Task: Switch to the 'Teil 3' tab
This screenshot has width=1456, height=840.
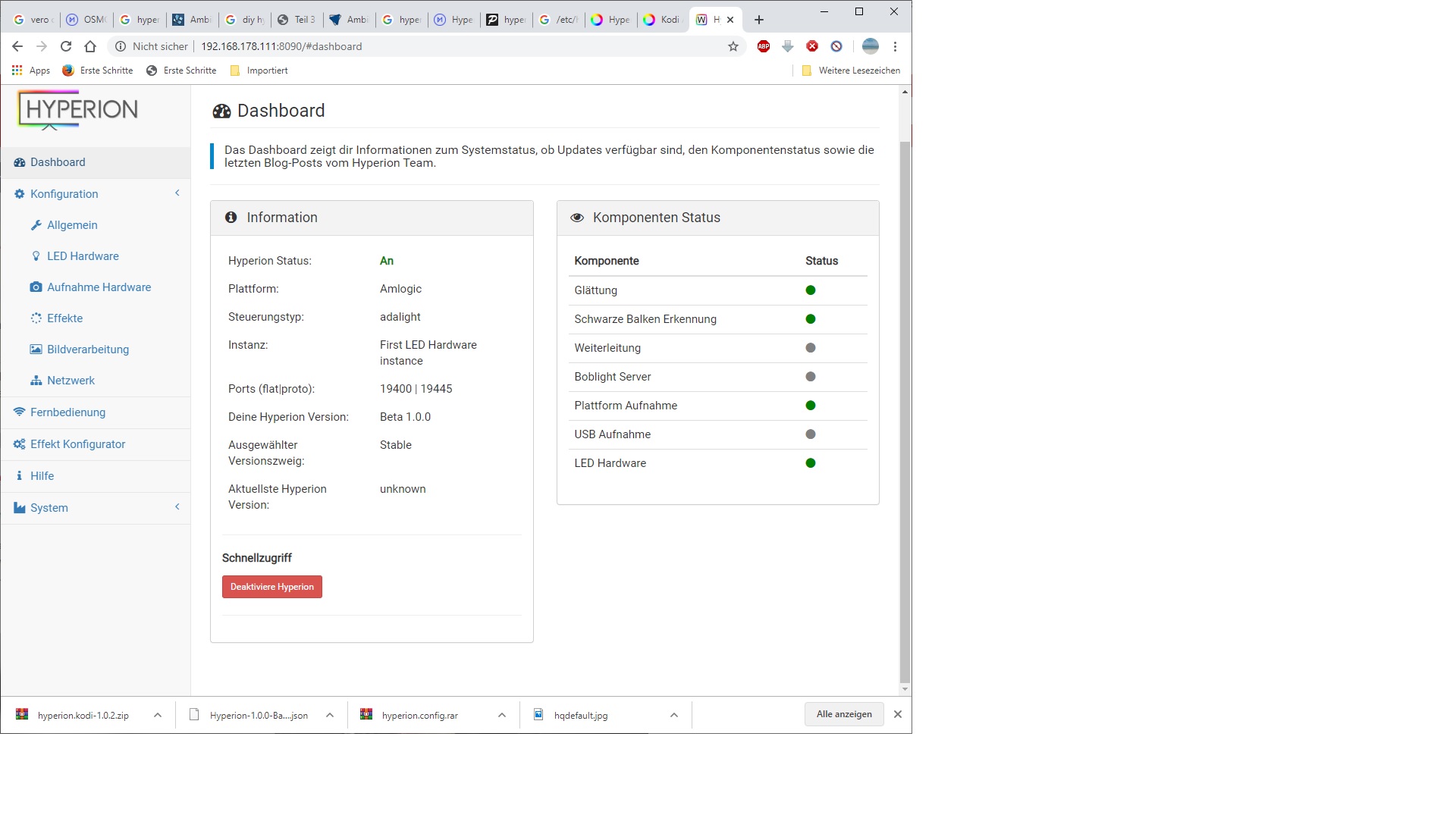Action: click(x=297, y=20)
